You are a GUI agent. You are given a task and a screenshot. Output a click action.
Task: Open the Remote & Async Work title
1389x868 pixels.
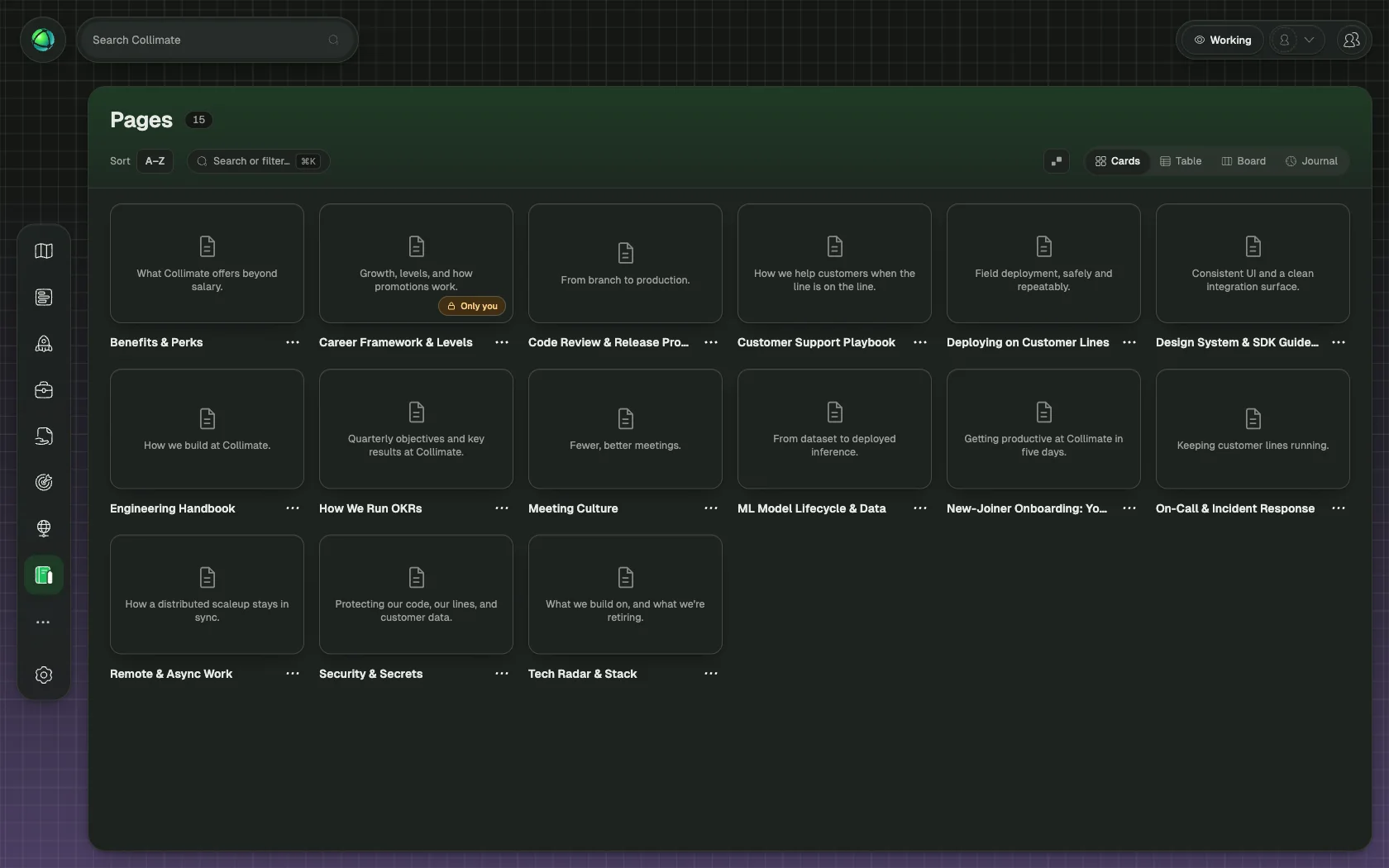[x=171, y=674]
